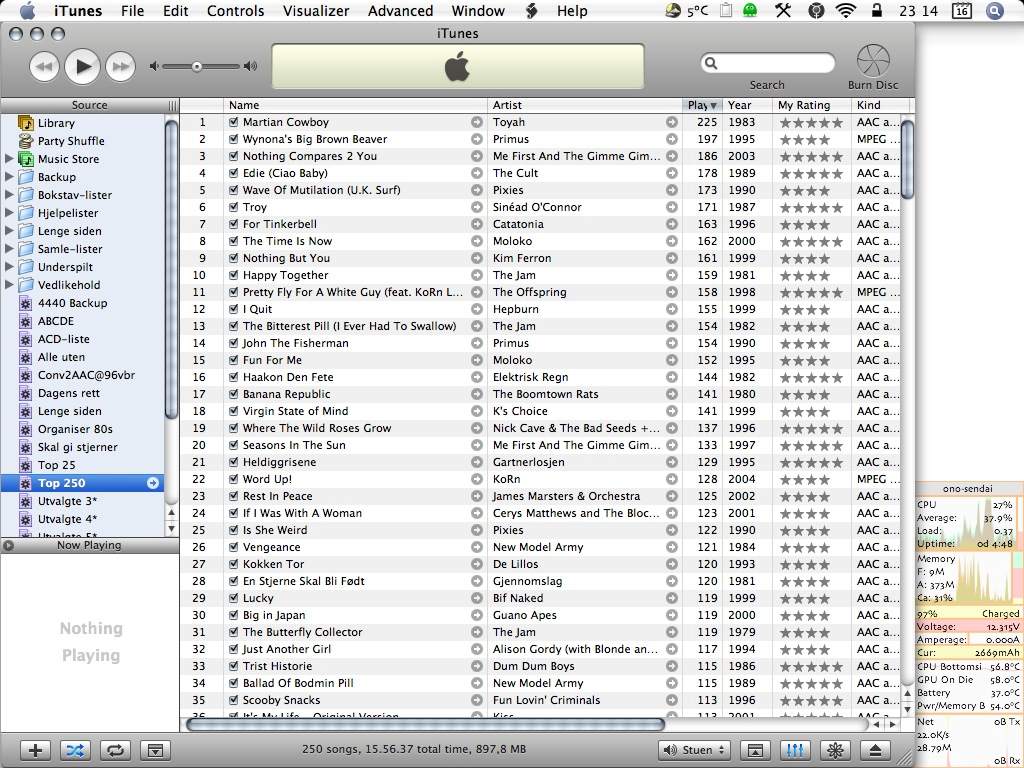Click the maximum volume speaker icon
Screen dimensions: 1024x768
(250, 66)
